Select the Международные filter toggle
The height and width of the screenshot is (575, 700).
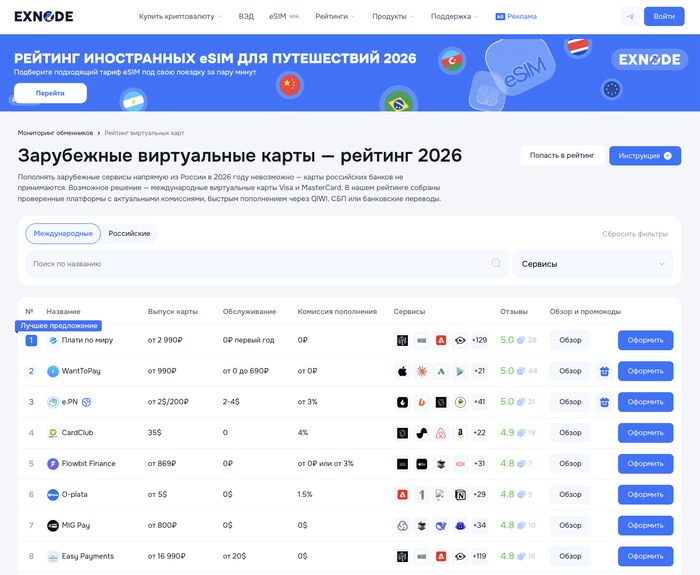point(63,233)
